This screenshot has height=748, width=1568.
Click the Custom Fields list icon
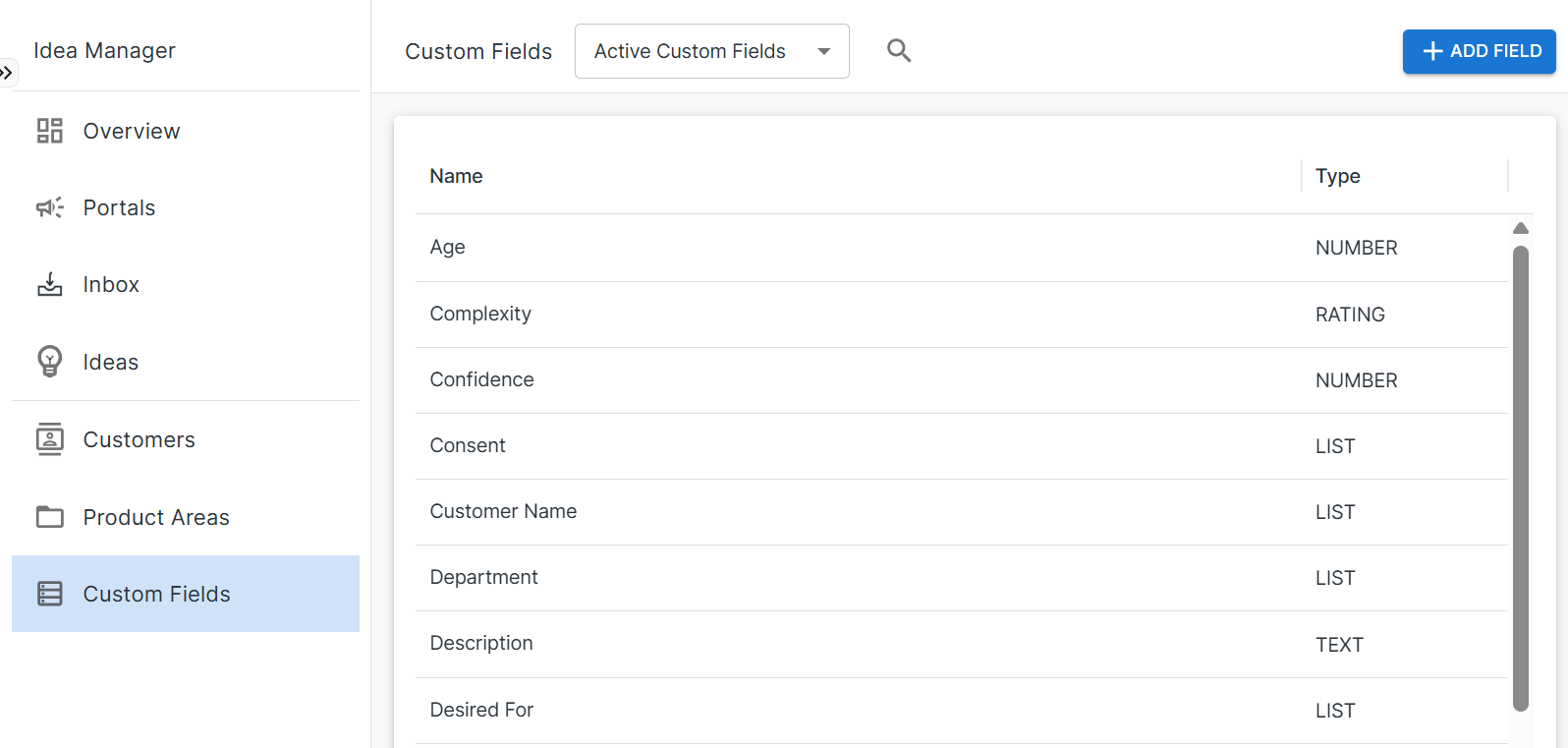click(x=49, y=594)
